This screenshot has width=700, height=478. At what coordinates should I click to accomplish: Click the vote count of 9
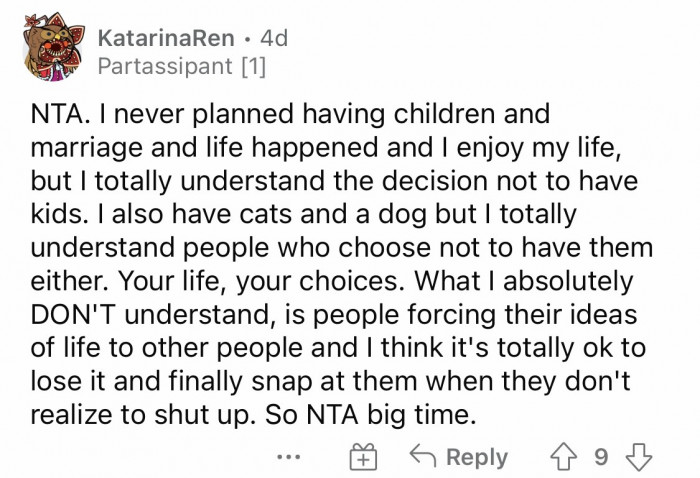(600, 456)
